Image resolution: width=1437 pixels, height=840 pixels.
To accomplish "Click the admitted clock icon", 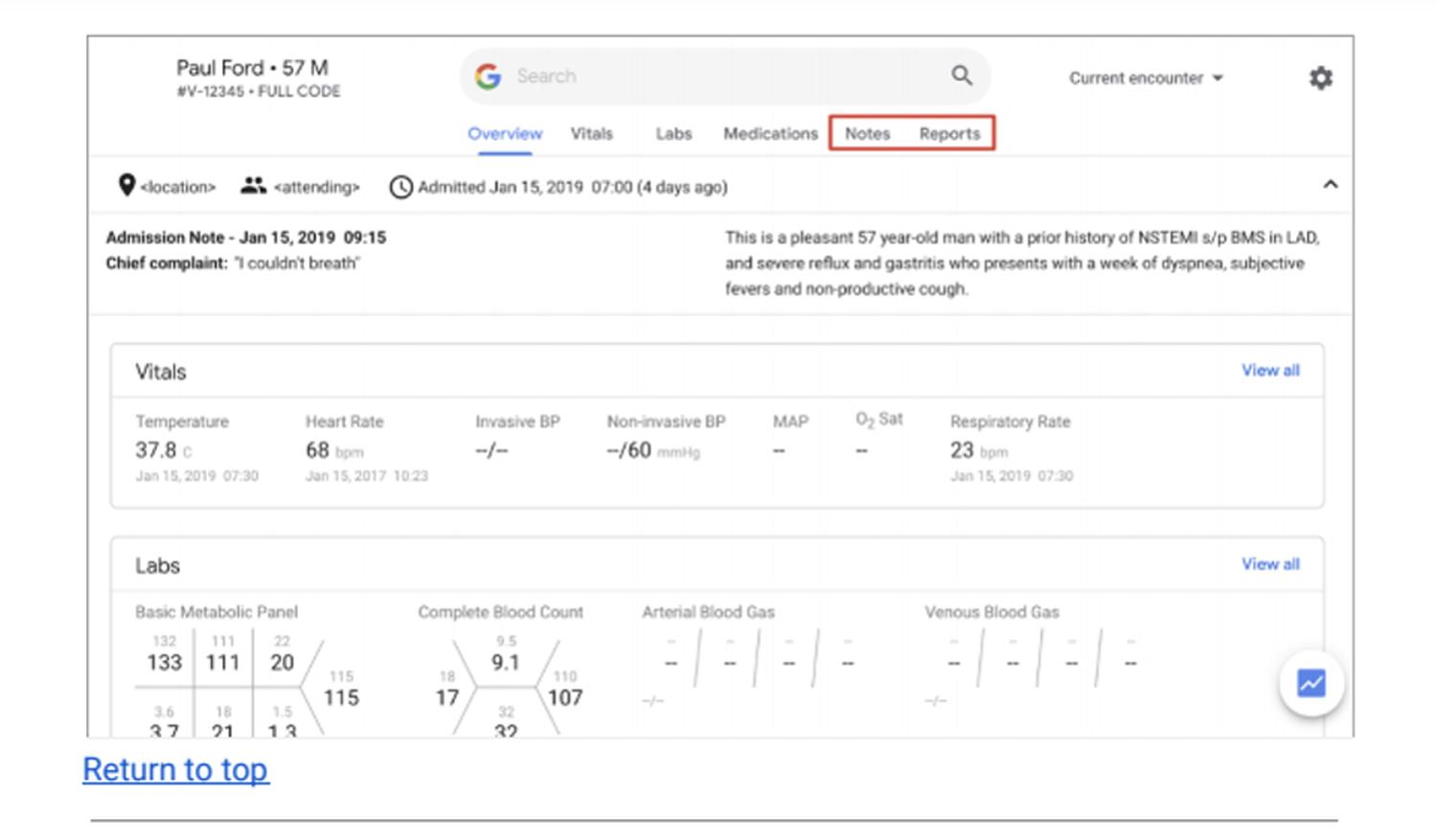I will [x=400, y=187].
